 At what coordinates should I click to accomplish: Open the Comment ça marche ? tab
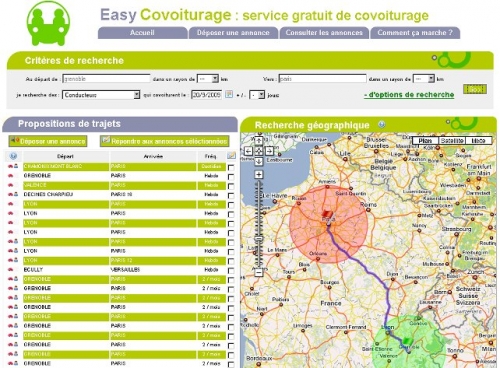tap(415, 33)
